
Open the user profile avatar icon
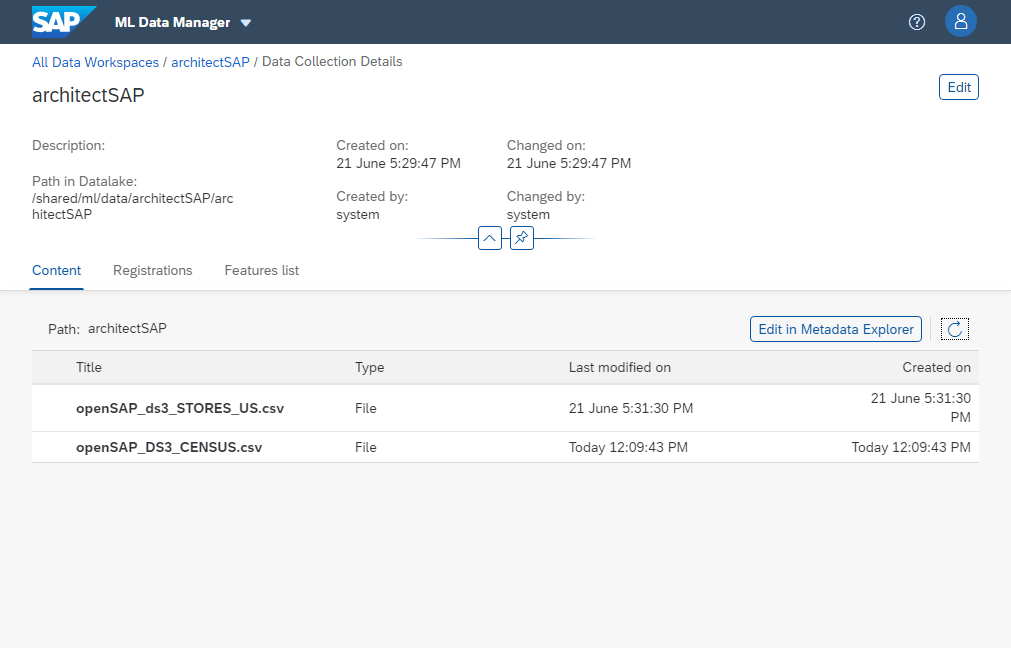click(x=960, y=21)
